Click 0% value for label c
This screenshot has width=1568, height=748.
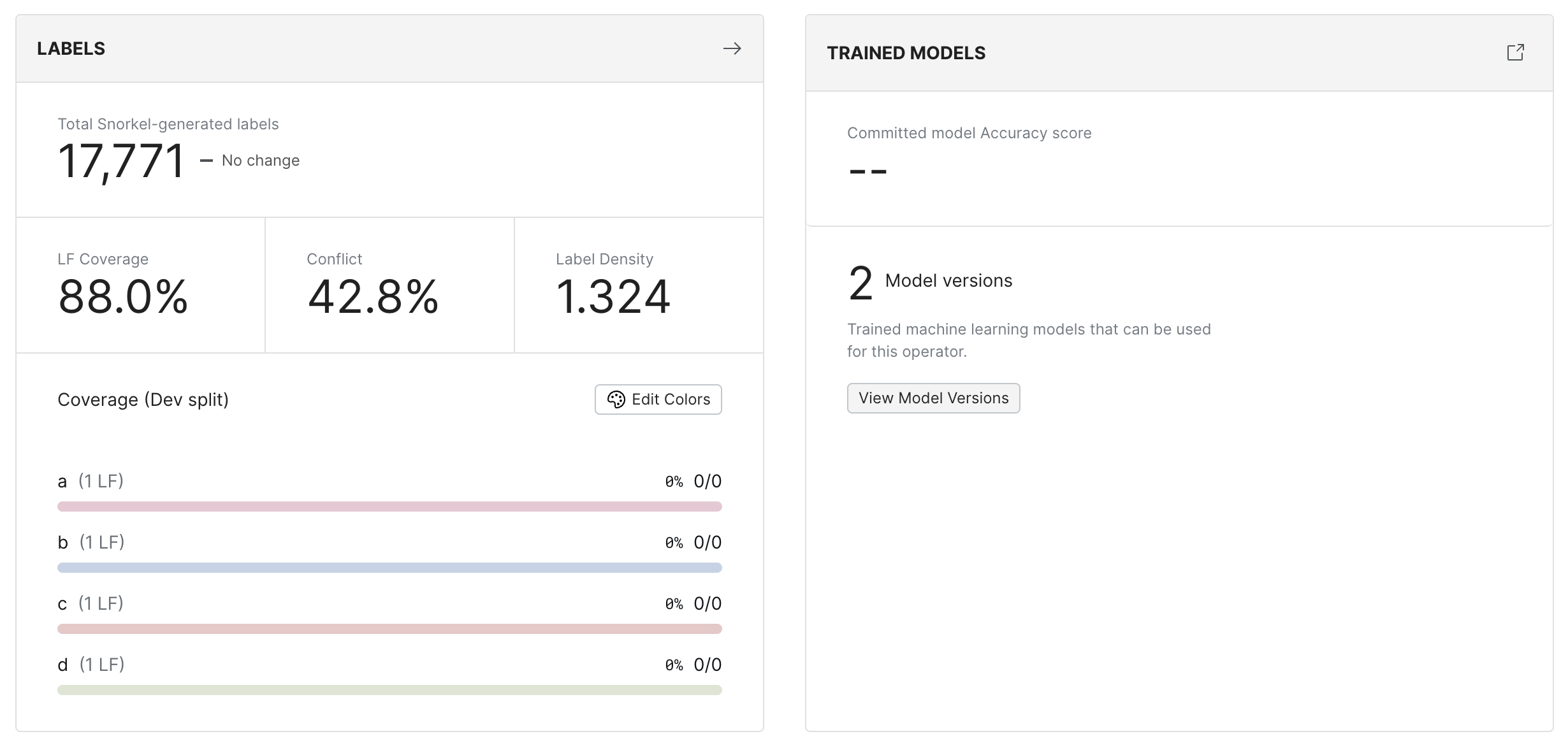674,604
